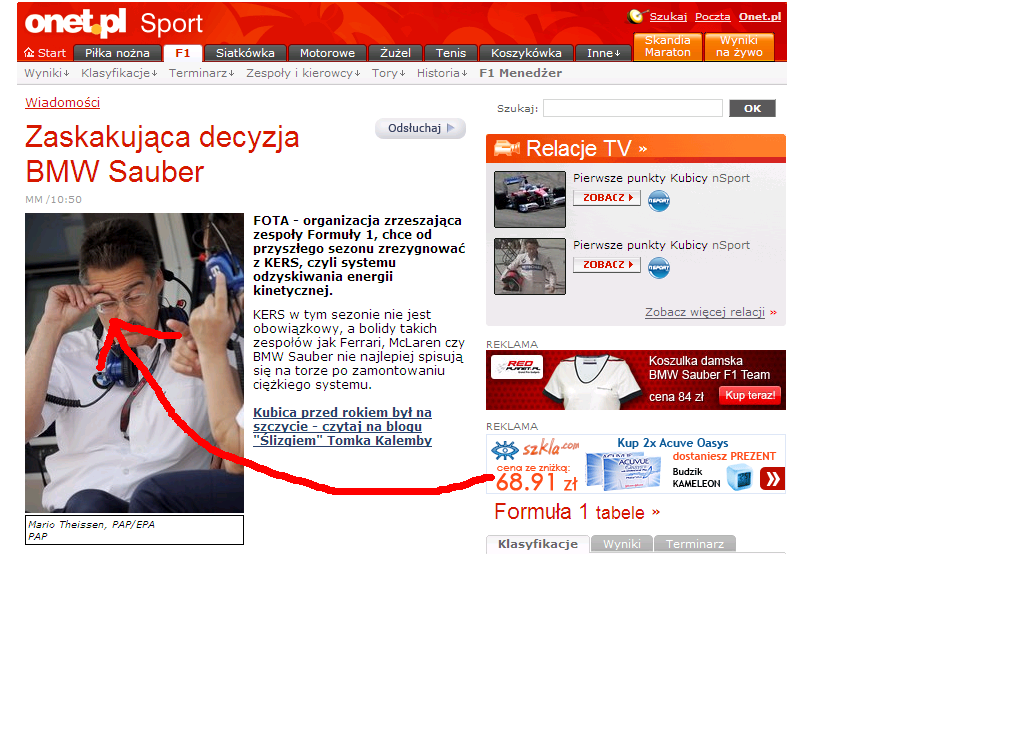Expand Zespoły i kierowcy dropdown
Viewport: 1024px width, 742px height.
[x=303, y=73]
